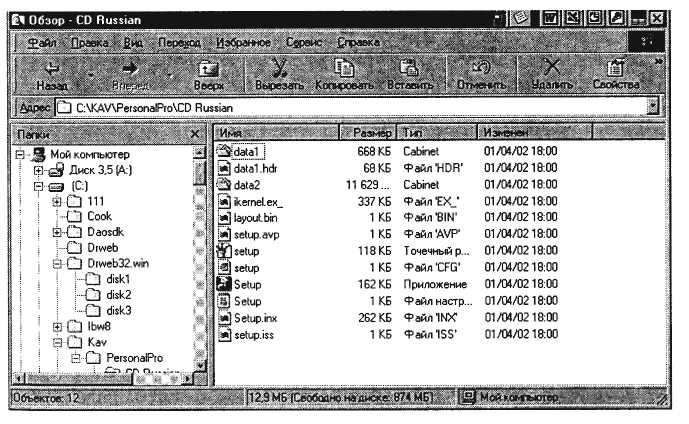The image size is (689, 424).
Task: Open the Справка menu
Action: coord(358,43)
